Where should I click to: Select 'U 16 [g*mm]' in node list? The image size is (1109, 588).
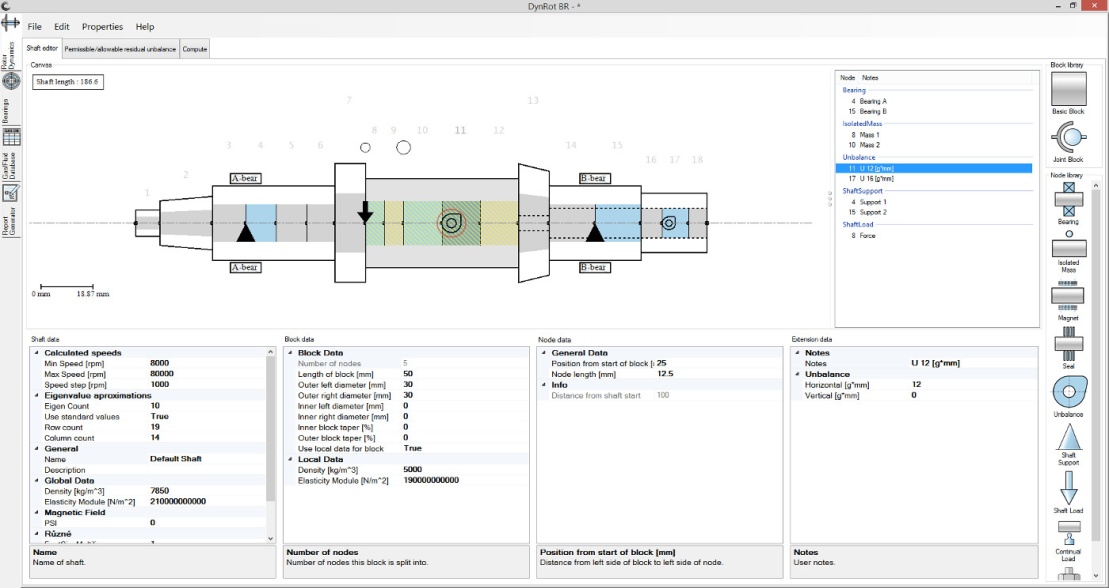tap(872, 178)
